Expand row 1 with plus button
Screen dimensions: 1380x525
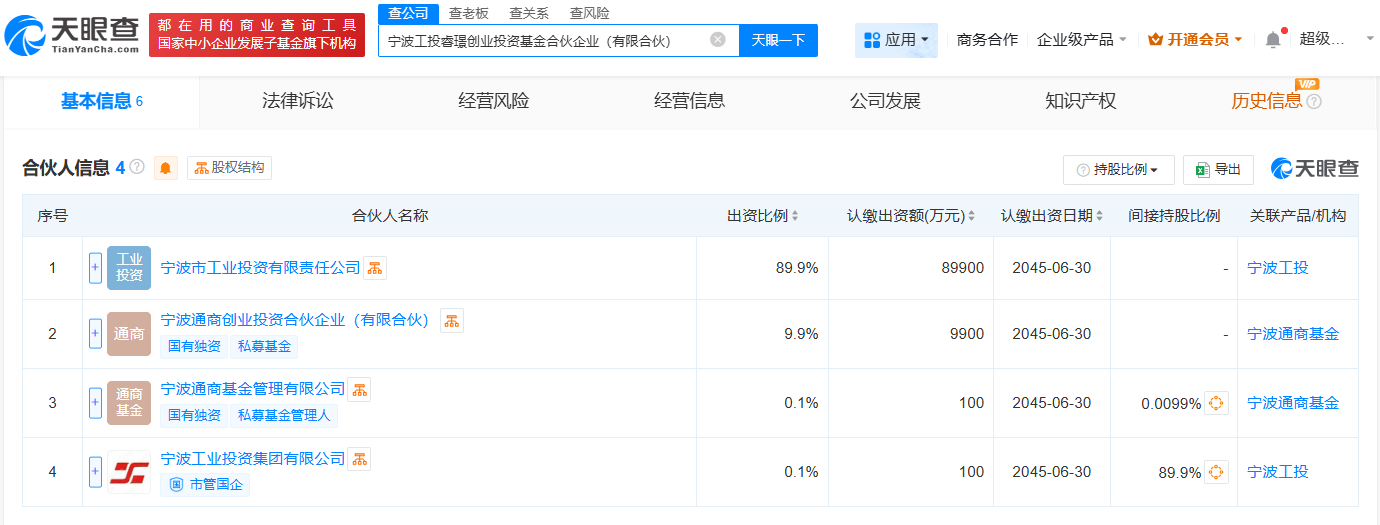[96, 268]
